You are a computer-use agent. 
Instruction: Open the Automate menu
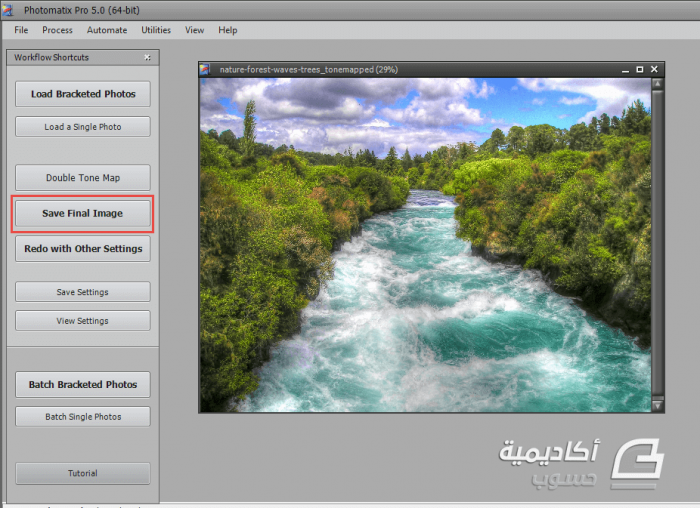[x=107, y=30]
